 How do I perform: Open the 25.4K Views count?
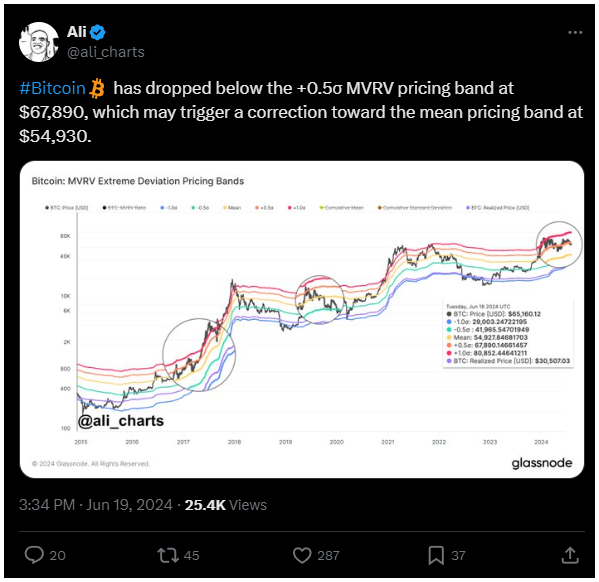tap(226, 505)
